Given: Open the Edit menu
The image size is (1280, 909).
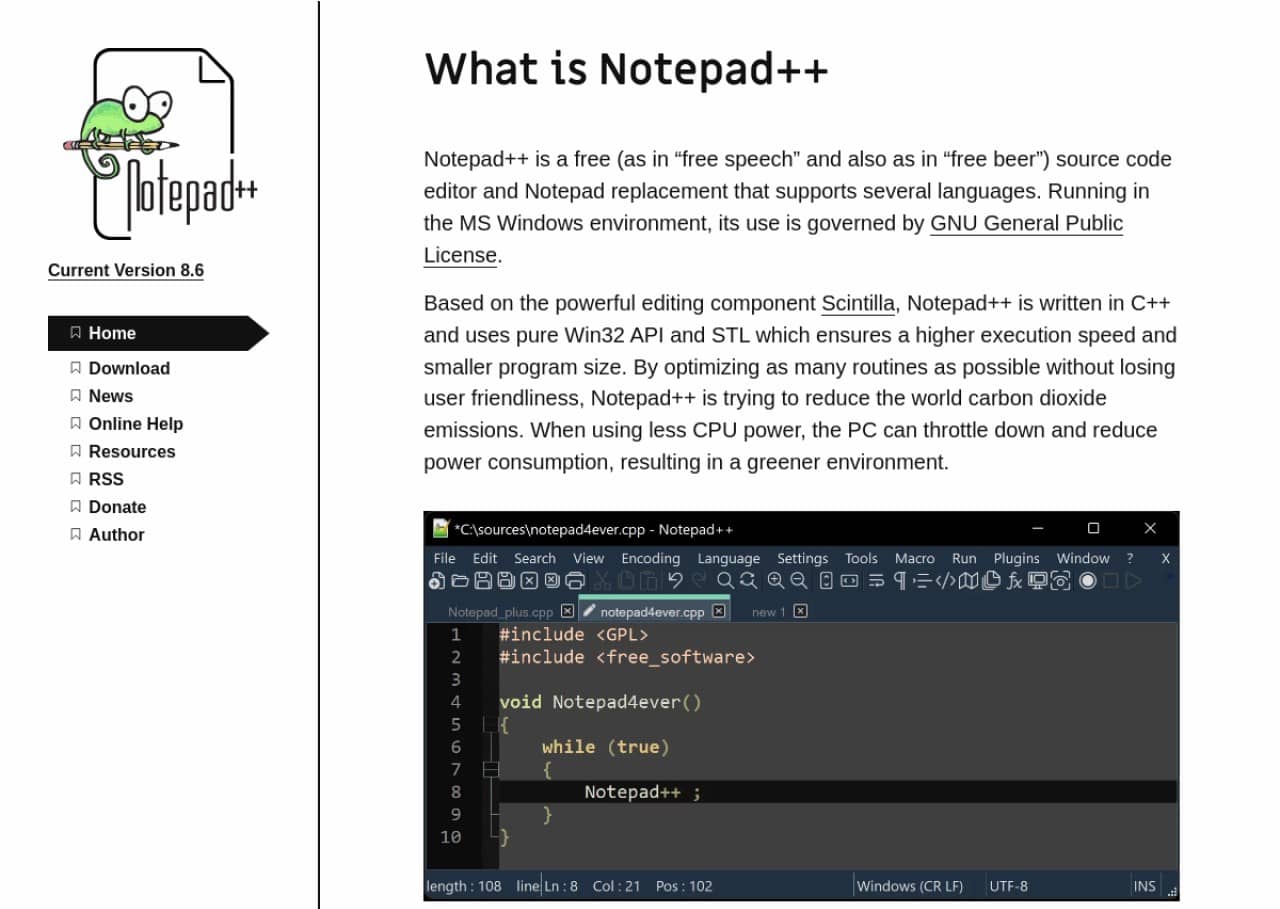Looking at the screenshot, I should pyautogui.click(x=485, y=558).
